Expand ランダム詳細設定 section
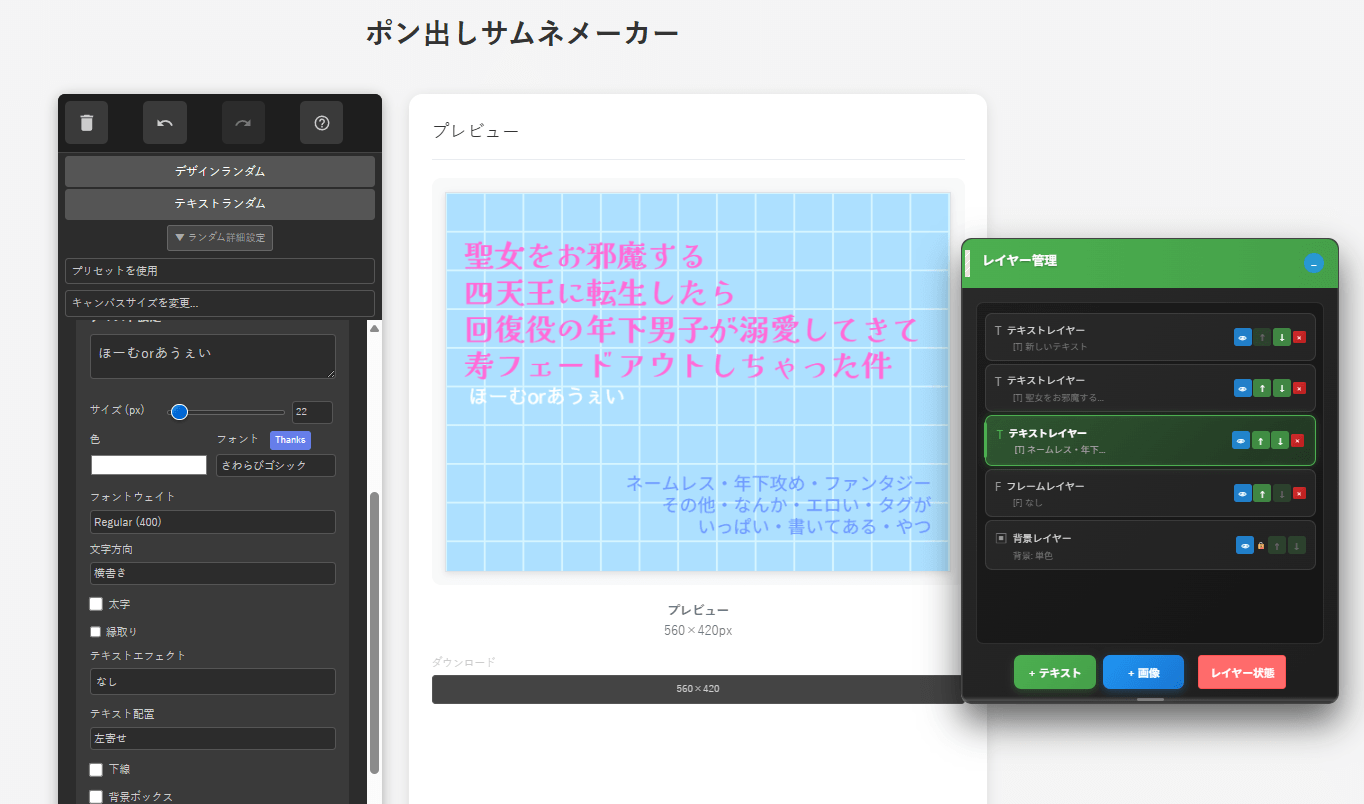Viewport: 1364px width, 804px height. tap(220, 238)
